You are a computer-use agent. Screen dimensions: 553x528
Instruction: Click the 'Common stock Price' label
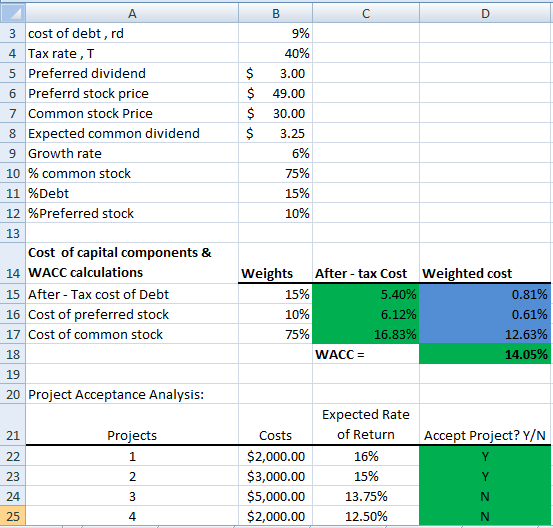point(132,113)
